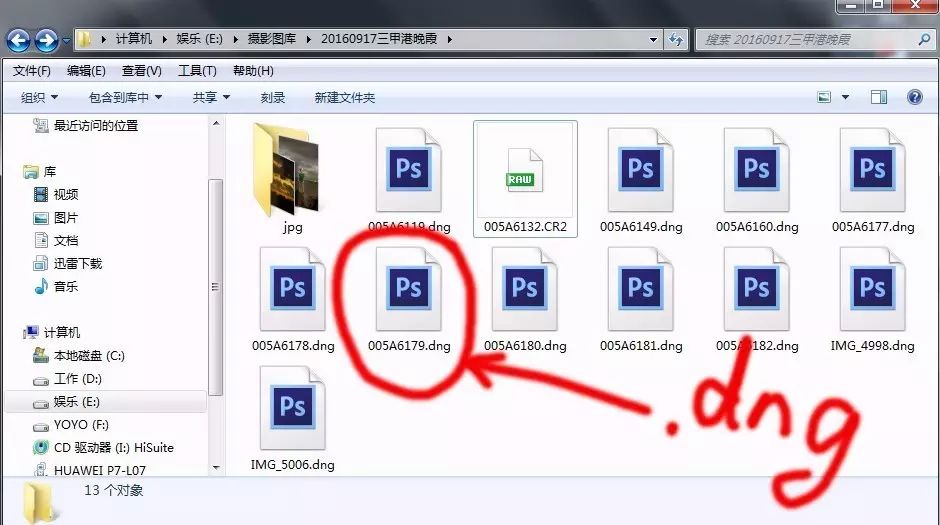Select file 005A6160.dng icon
940x525 pixels.
click(x=757, y=171)
